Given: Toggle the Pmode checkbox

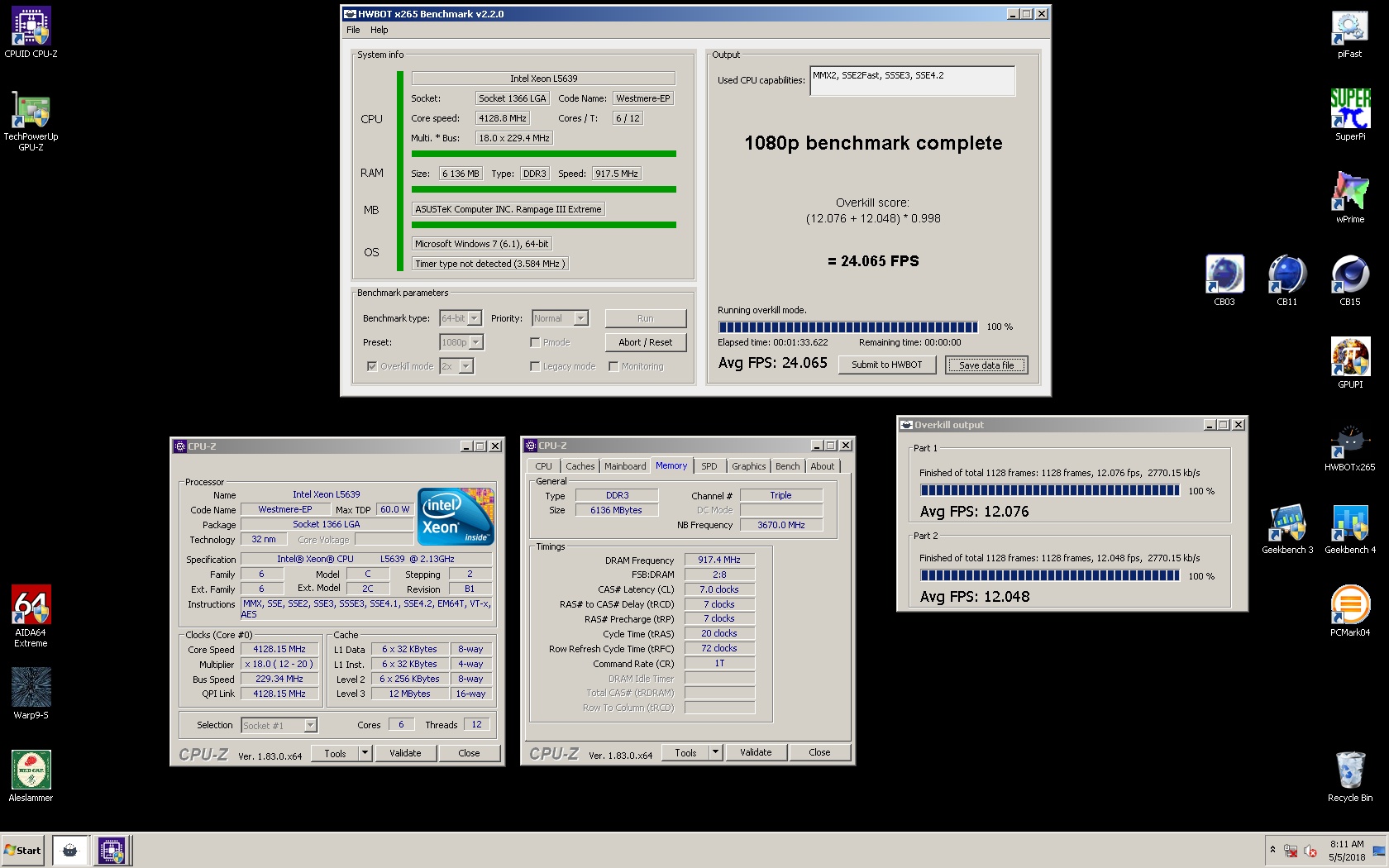Looking at the screenshot, I should 535,342.
